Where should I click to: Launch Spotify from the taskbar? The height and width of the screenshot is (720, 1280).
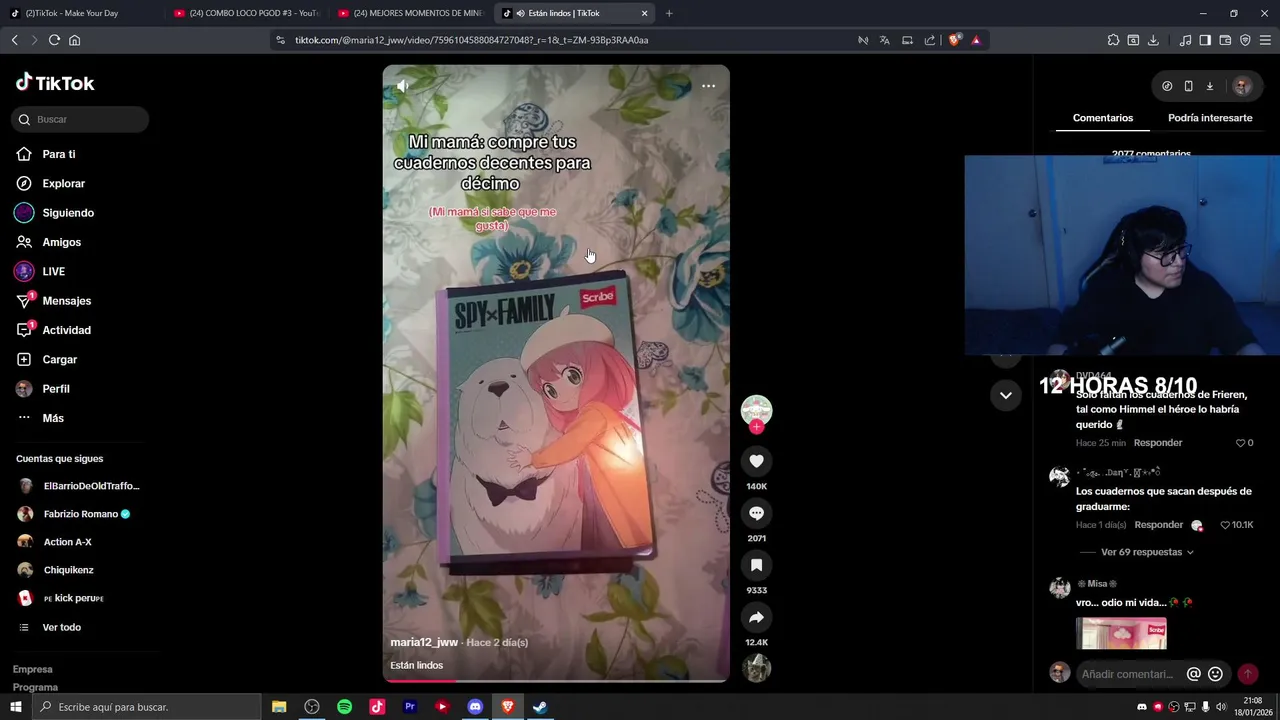[x=344, y=707]
